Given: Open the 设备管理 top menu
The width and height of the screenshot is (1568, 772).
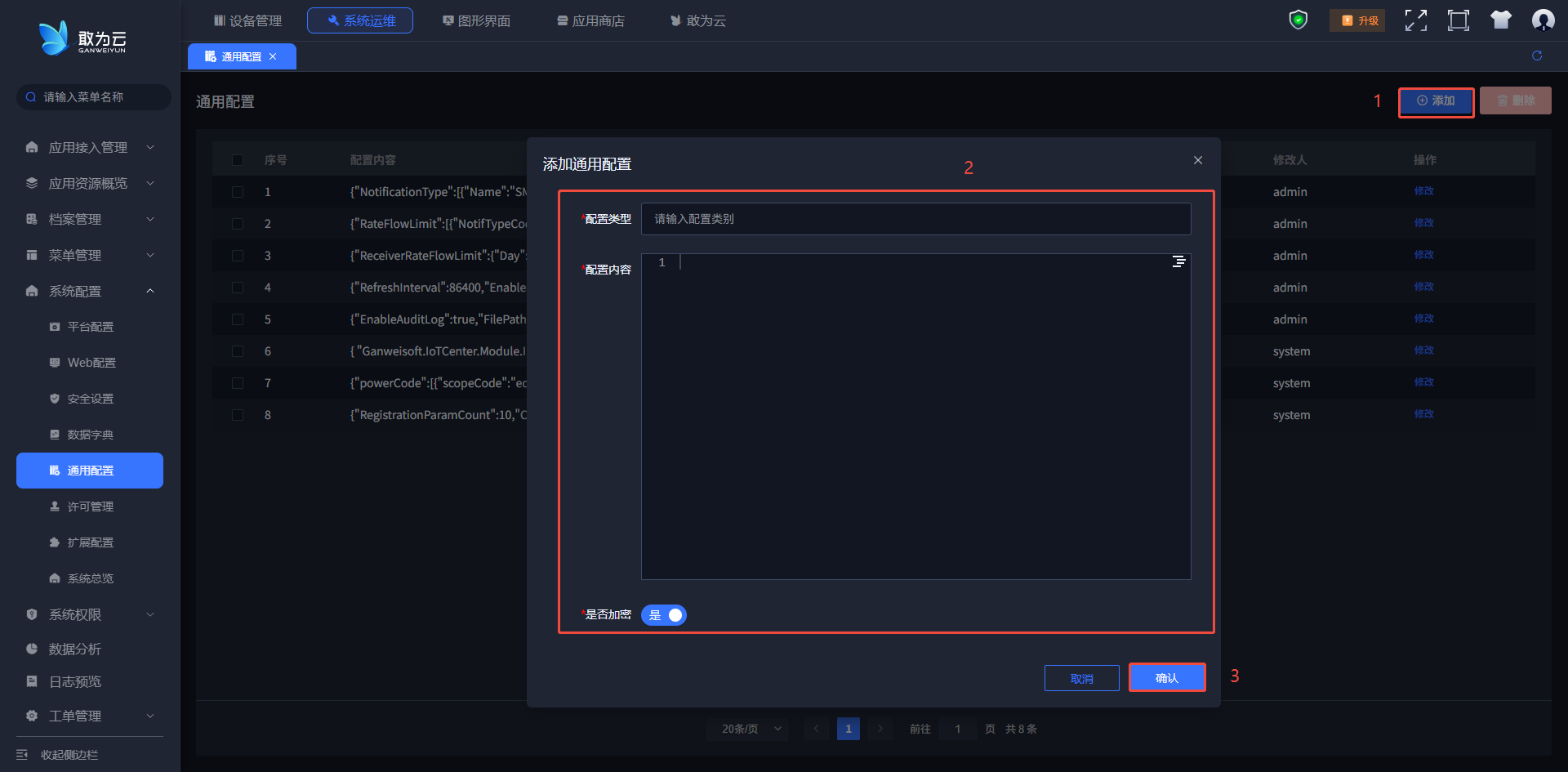Looking at the screenshot, I should pos(247,20).
